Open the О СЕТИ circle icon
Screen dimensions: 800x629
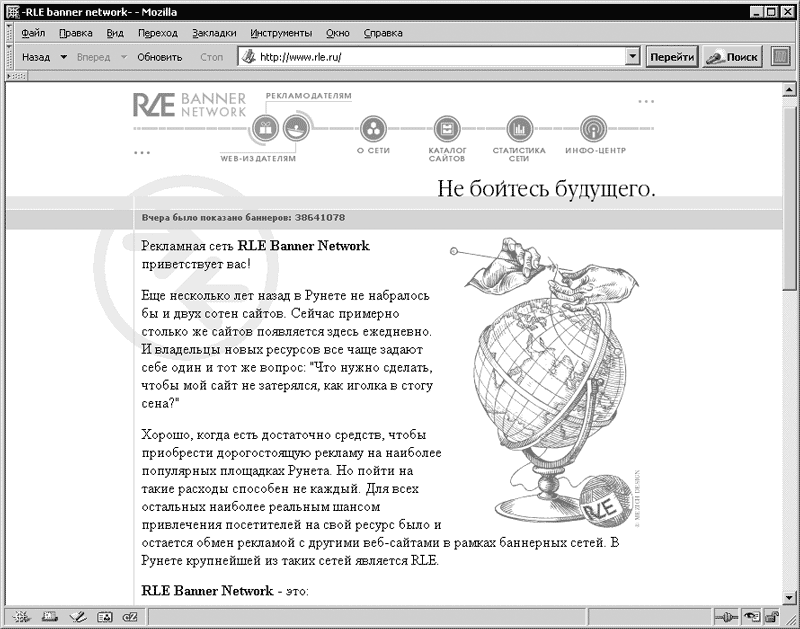373,129
